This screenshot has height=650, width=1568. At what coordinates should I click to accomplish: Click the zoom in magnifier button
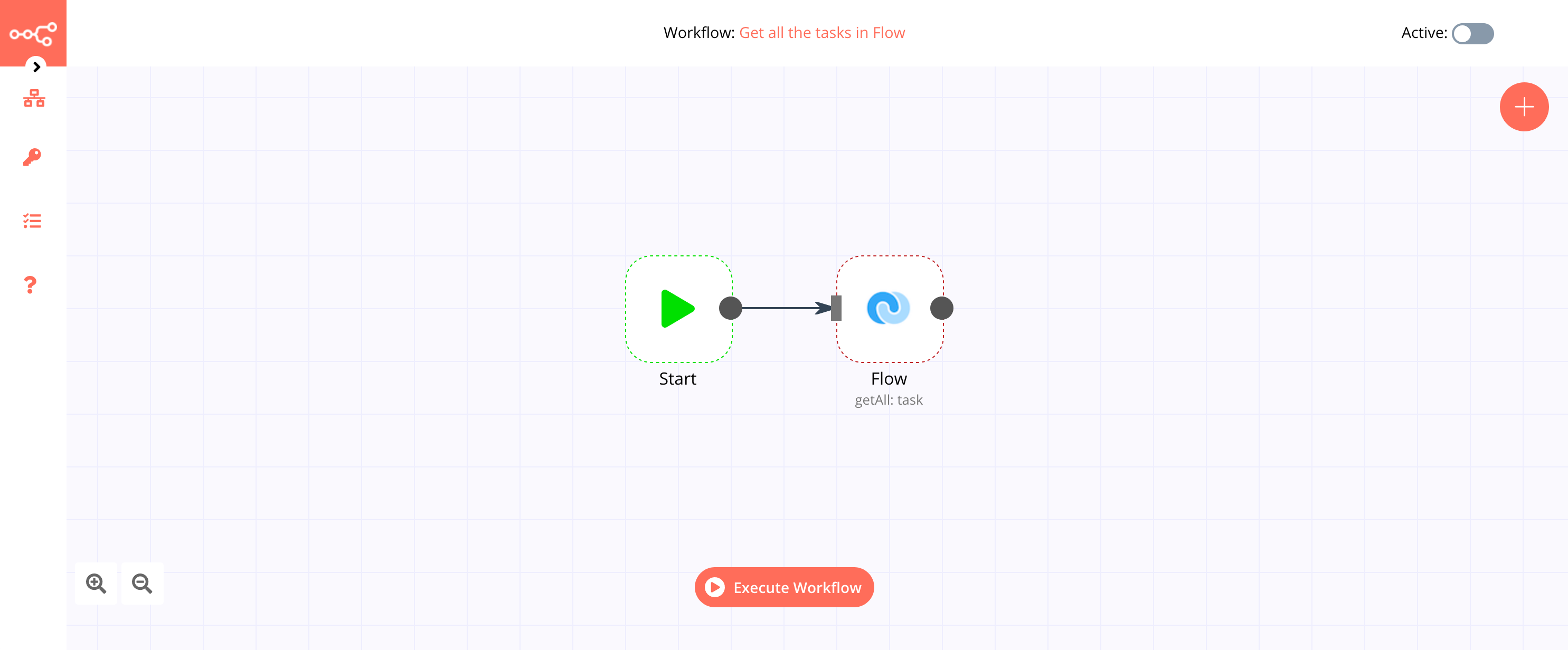96,584
